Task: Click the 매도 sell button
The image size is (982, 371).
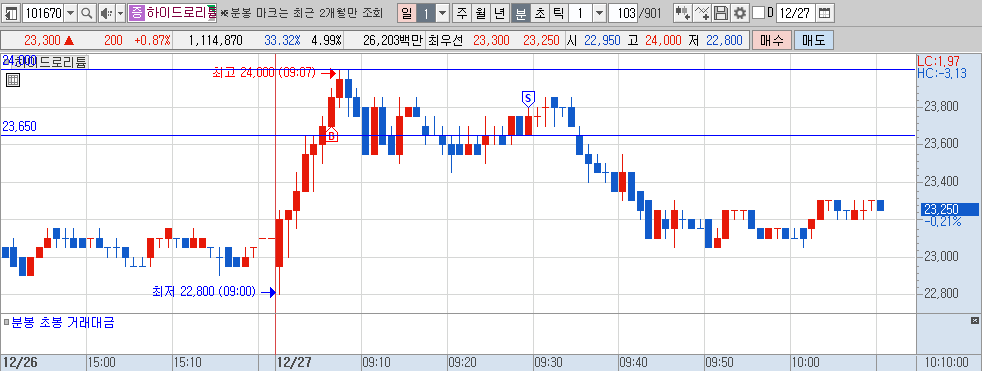Action: (x=814, y=41)
